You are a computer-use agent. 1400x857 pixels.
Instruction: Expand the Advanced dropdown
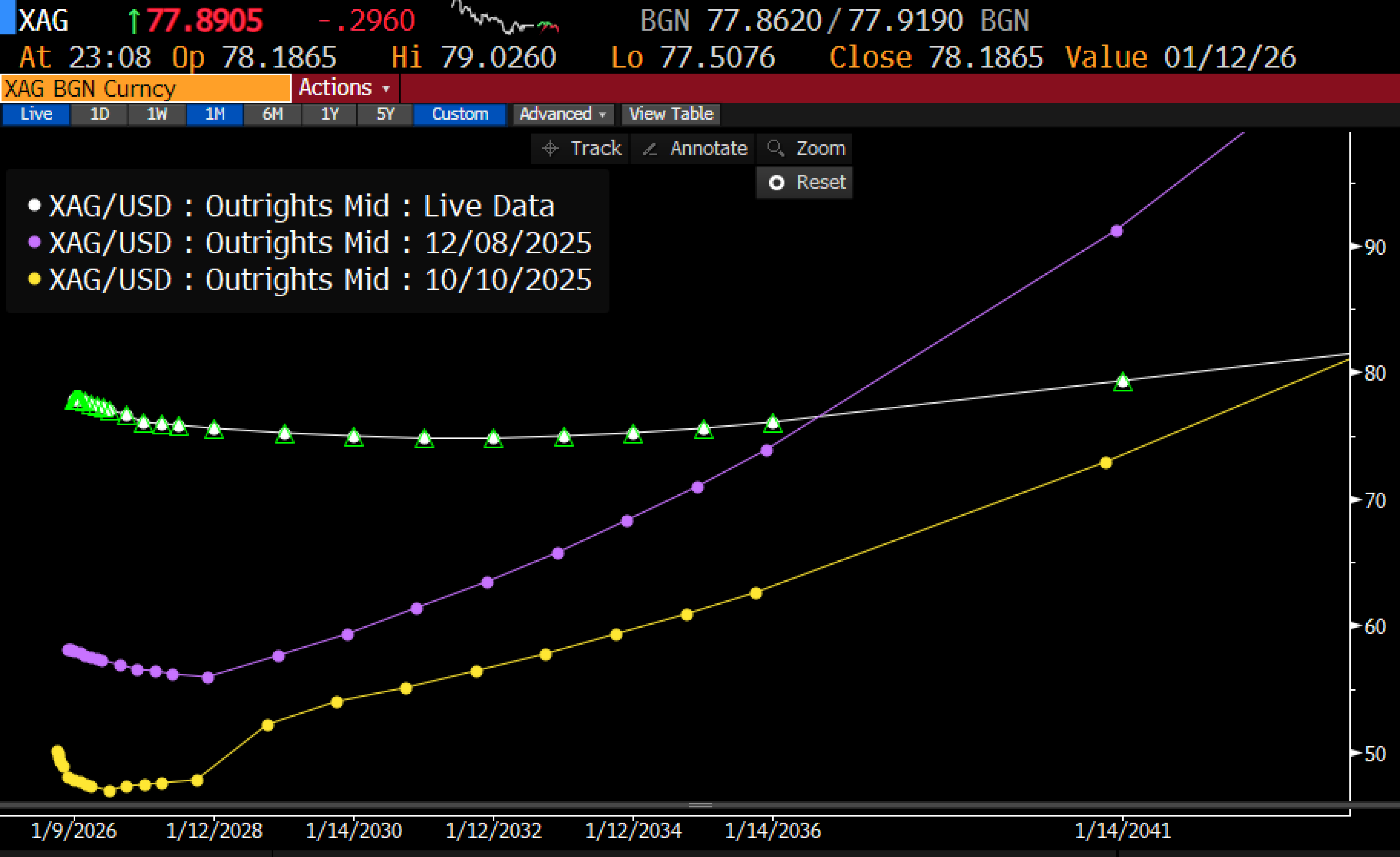point(555,114)
